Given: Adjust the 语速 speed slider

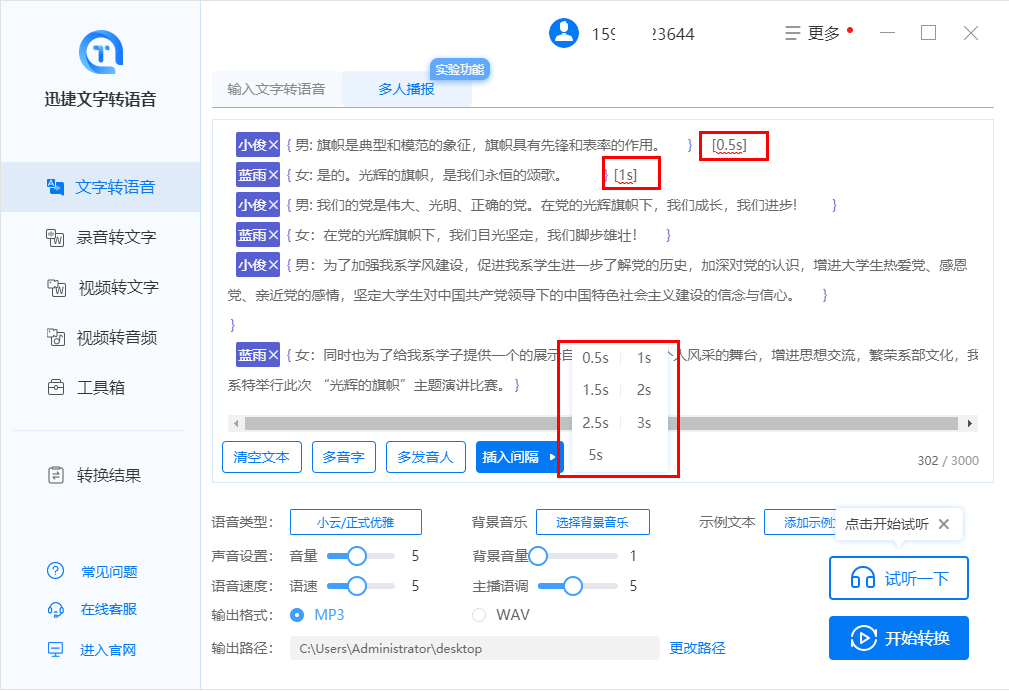Looking at the screenshot, I should point(356,586).
